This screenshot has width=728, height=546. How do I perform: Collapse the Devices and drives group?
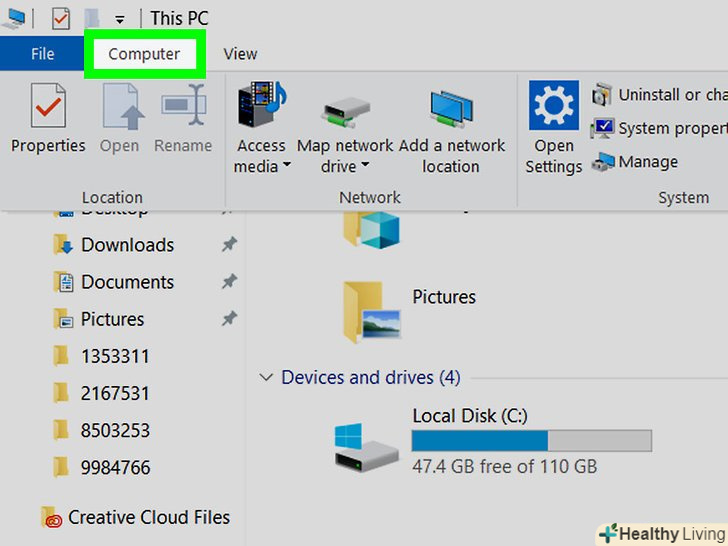pyautogui.click(x=266, y=377)
